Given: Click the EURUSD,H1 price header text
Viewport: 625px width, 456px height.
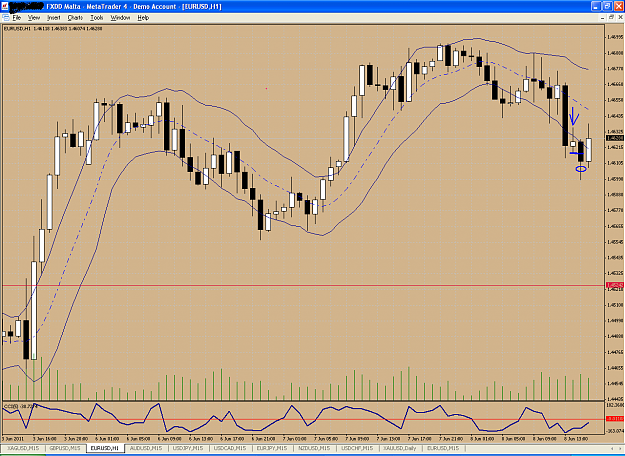Looking at the screenshot, I should pyautogui.click(x=53, y=29).
